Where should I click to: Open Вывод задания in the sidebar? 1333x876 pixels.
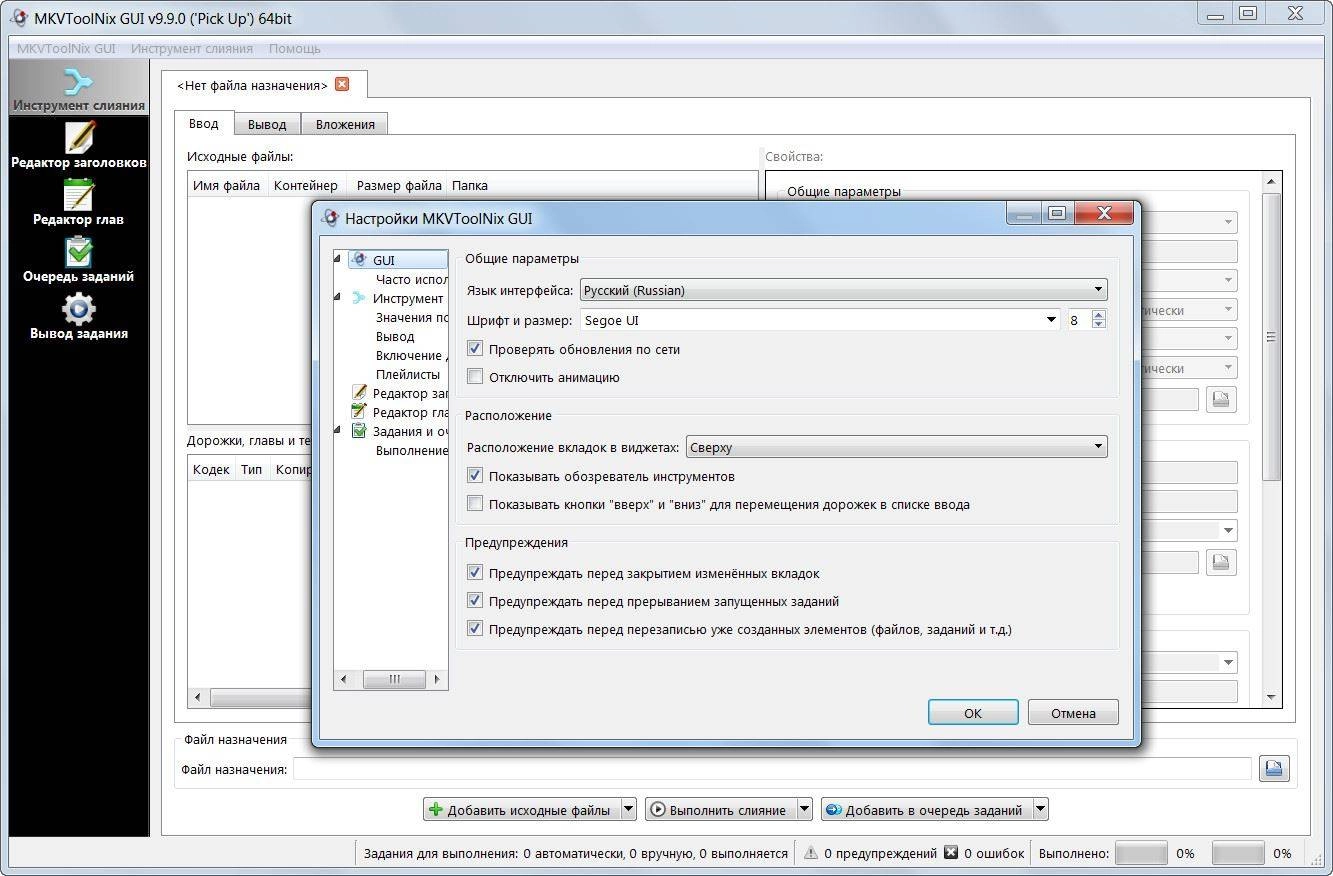pos(78,316)
